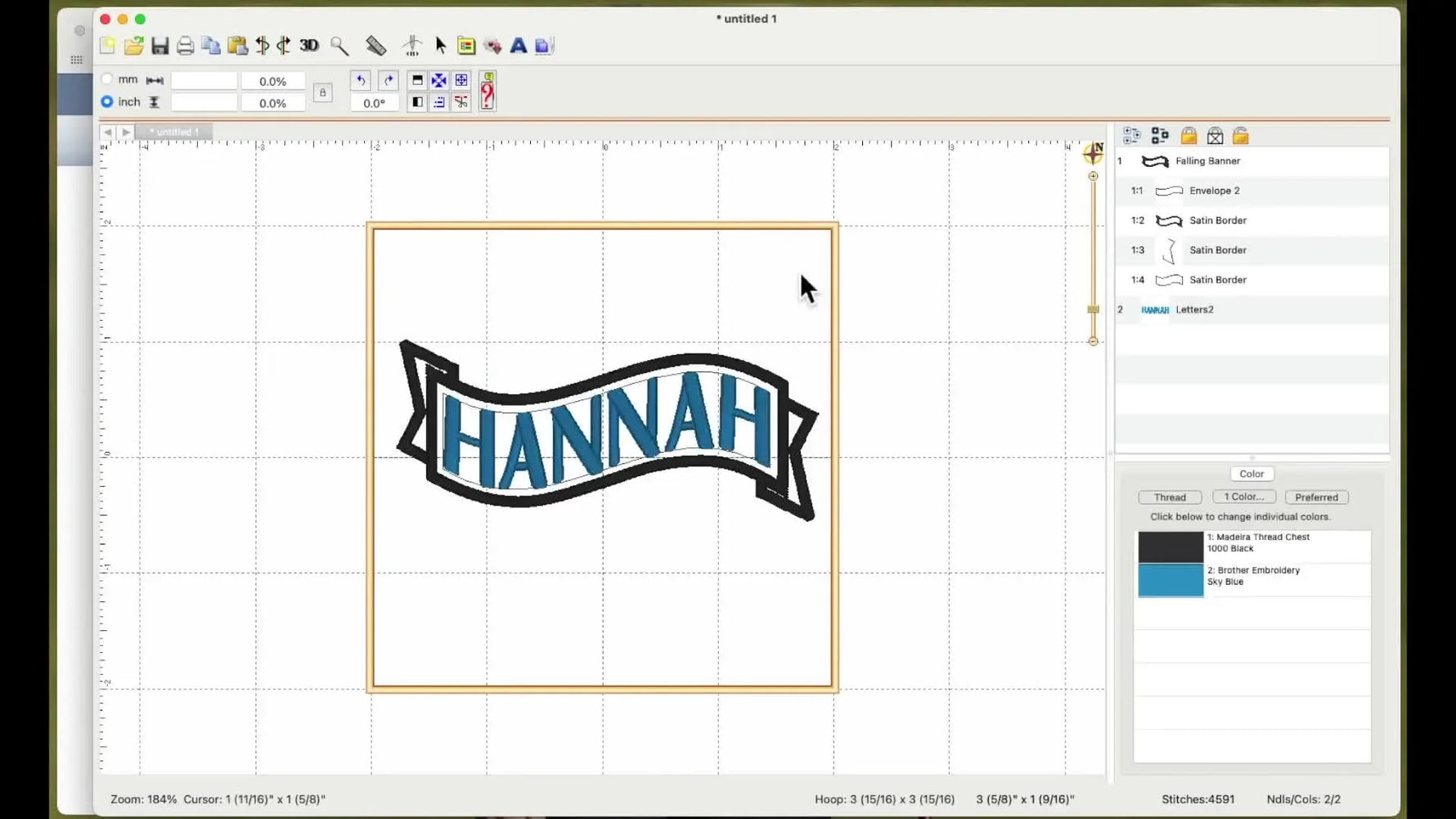Click the 1 Color... button

pos(1244,497)
